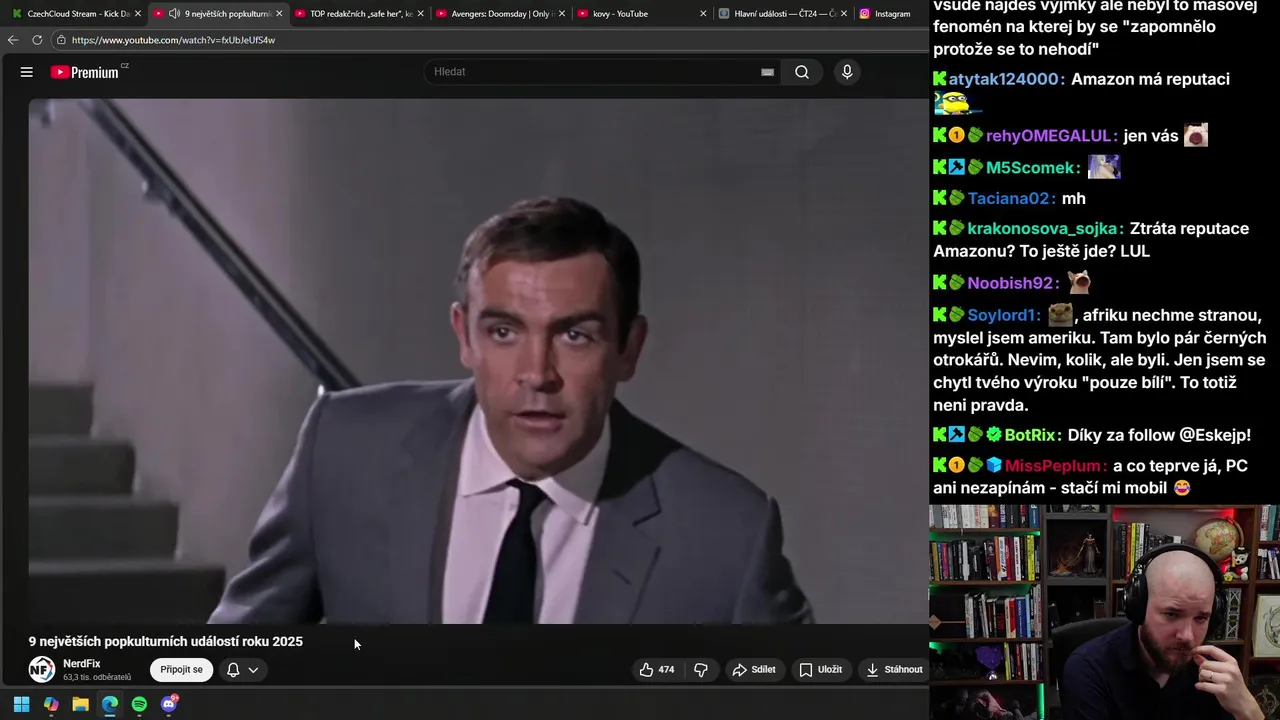This screenshot has width=1280, height=720.
Task: Open Spotify from the taskbar
Action: [139, 704]
